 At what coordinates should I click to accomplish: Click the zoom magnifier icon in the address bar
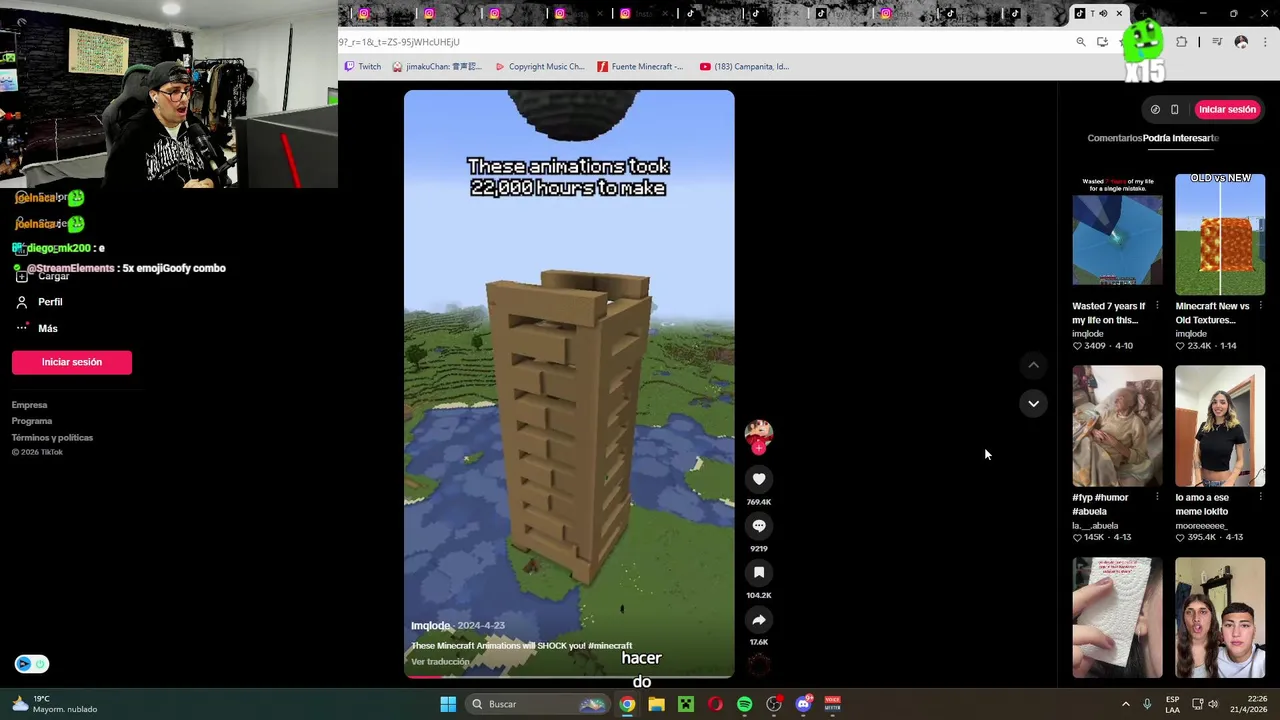[x=1081, y=42]
